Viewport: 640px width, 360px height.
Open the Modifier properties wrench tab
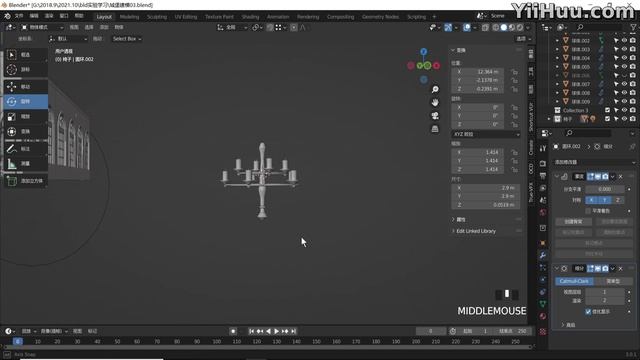pos(543,256)
